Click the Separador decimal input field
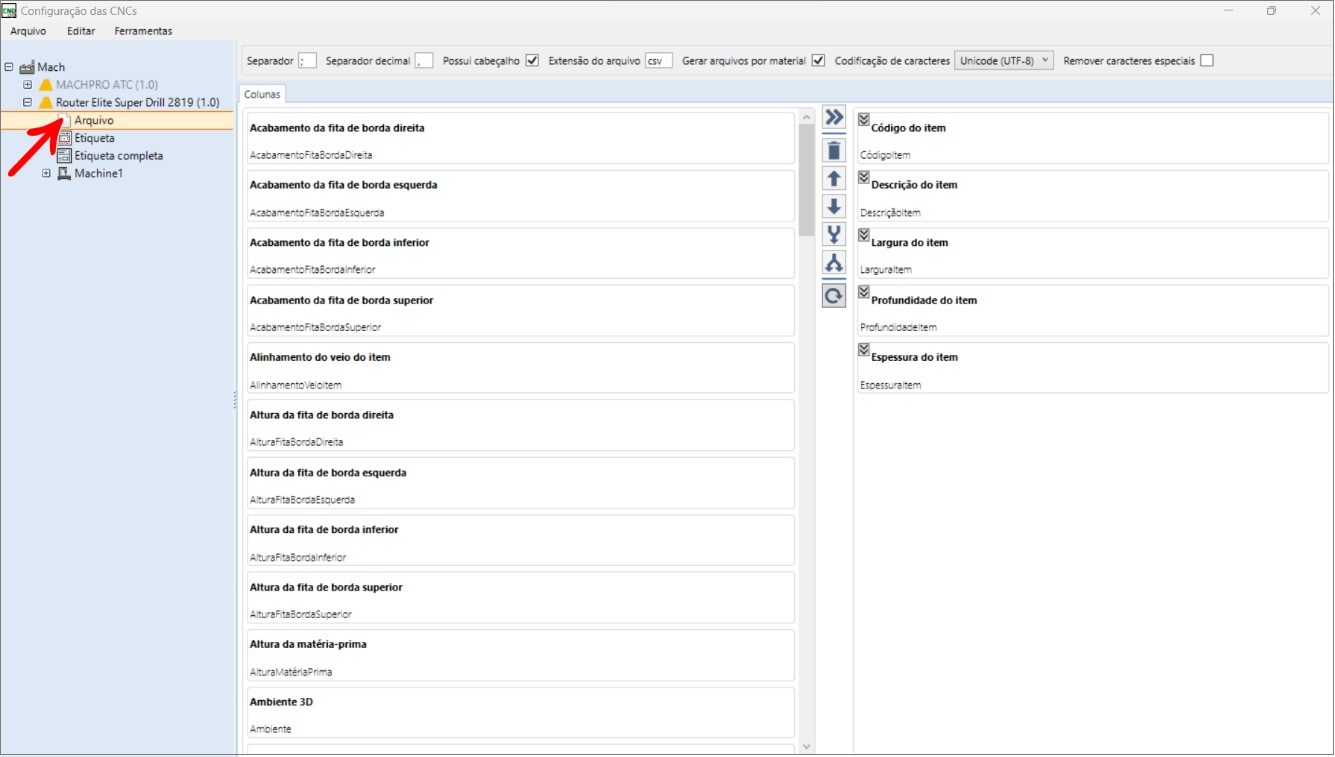The image size is (1335, 757). click(x=424, y=60)
